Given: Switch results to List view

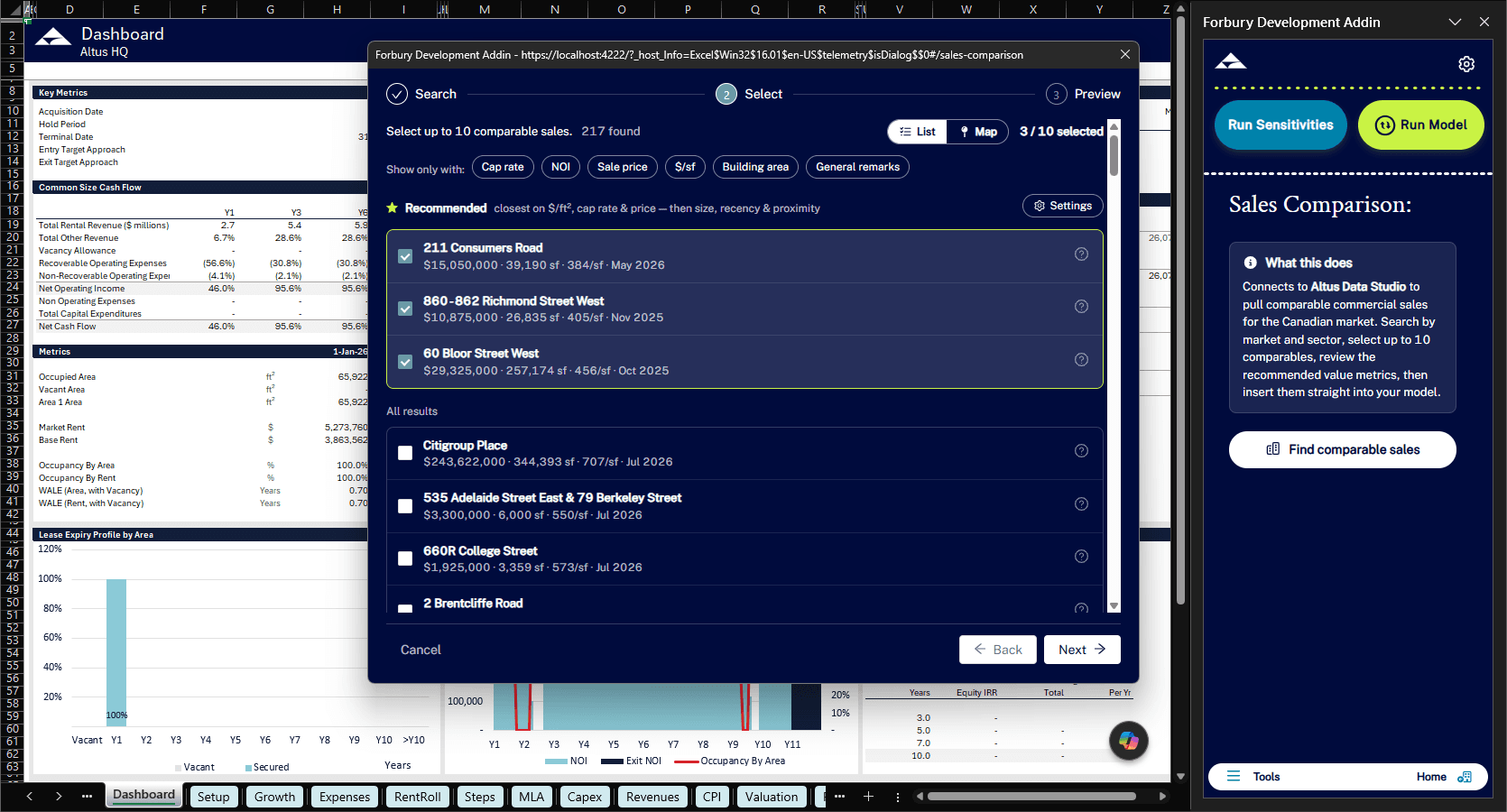Looking at the screenshot, I should tap(918, 132).
